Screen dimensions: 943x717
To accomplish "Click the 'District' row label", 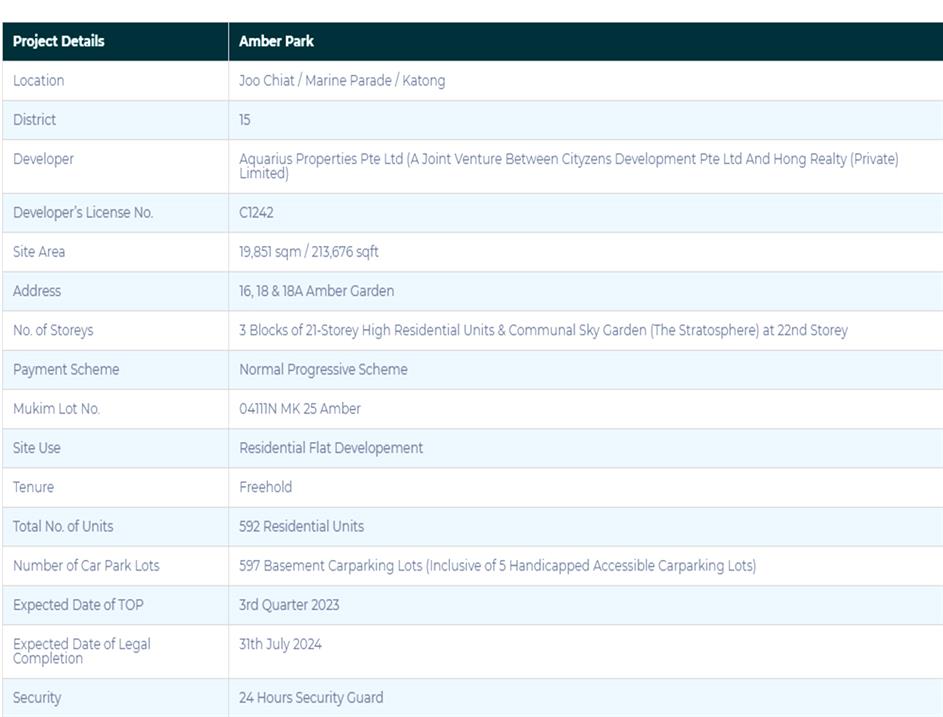I will click(x=35, y=120).
